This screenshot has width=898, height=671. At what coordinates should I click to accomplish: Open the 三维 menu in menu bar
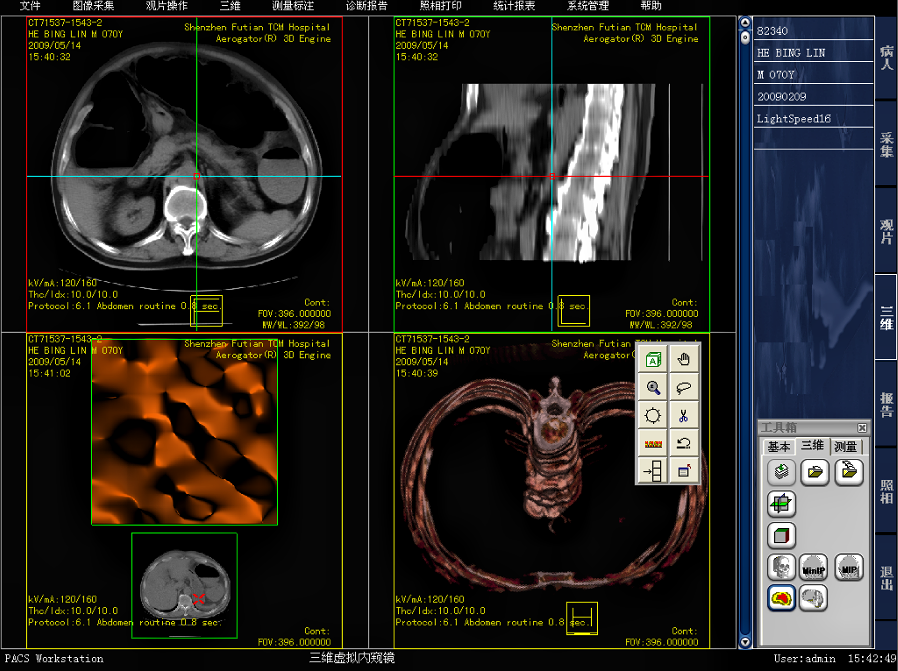tap(230, 6)
